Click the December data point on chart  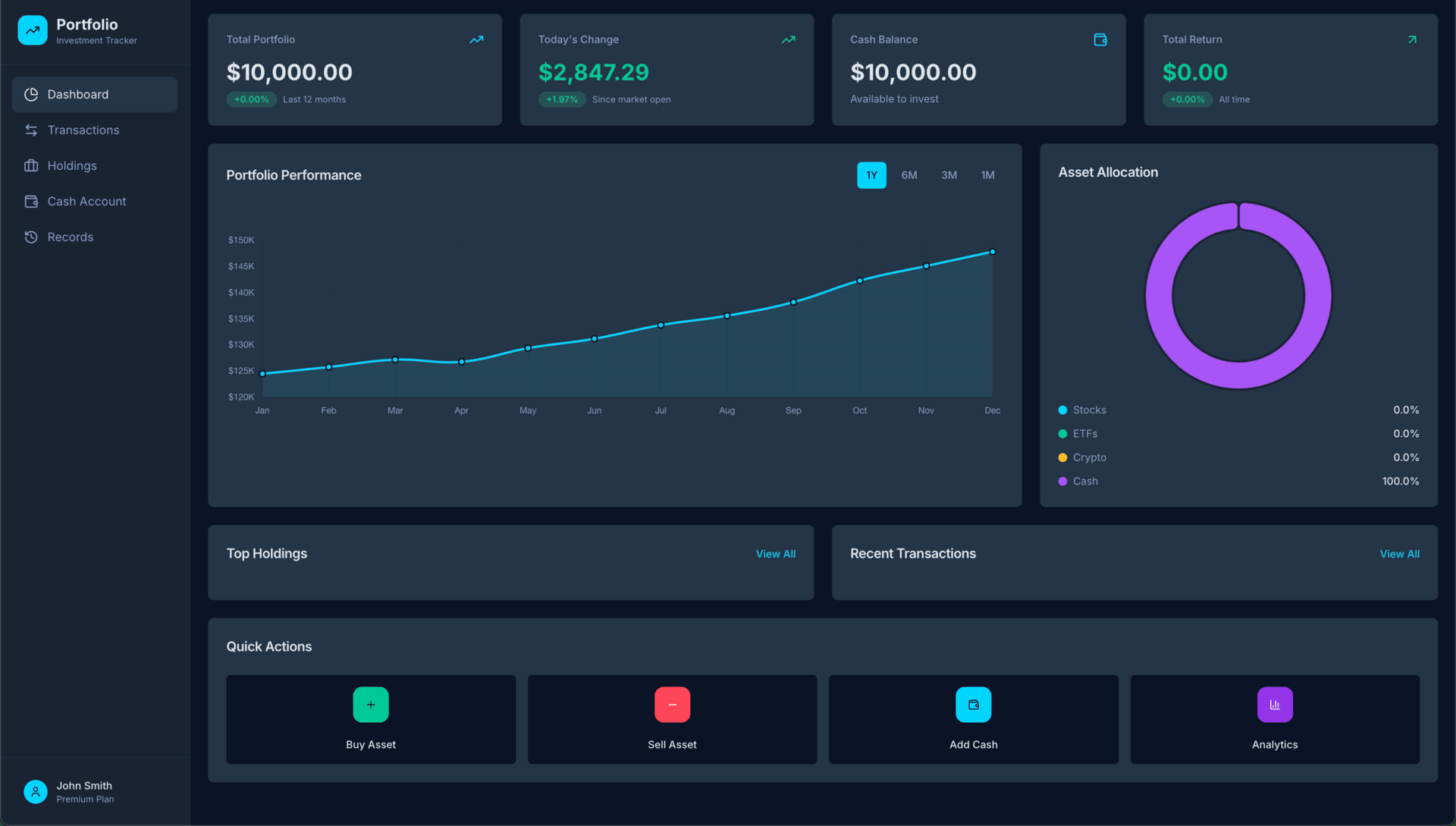click(x=992, y=252)
